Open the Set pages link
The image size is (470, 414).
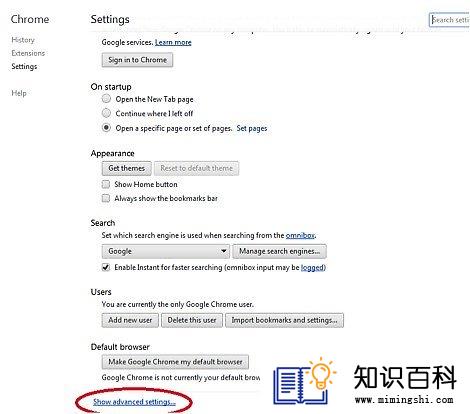(252, 128)
